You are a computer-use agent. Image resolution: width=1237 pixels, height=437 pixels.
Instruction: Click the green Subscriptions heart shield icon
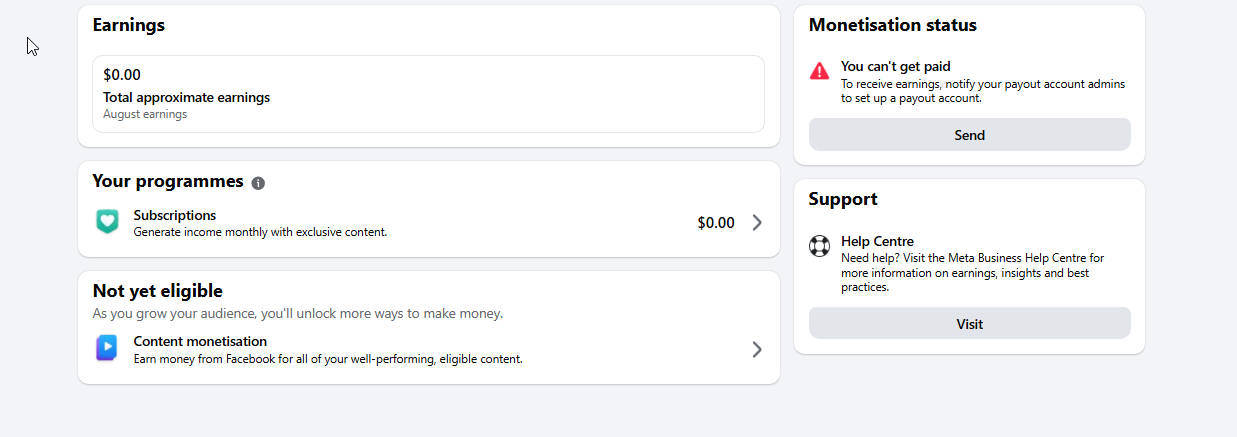coord(107,222)
